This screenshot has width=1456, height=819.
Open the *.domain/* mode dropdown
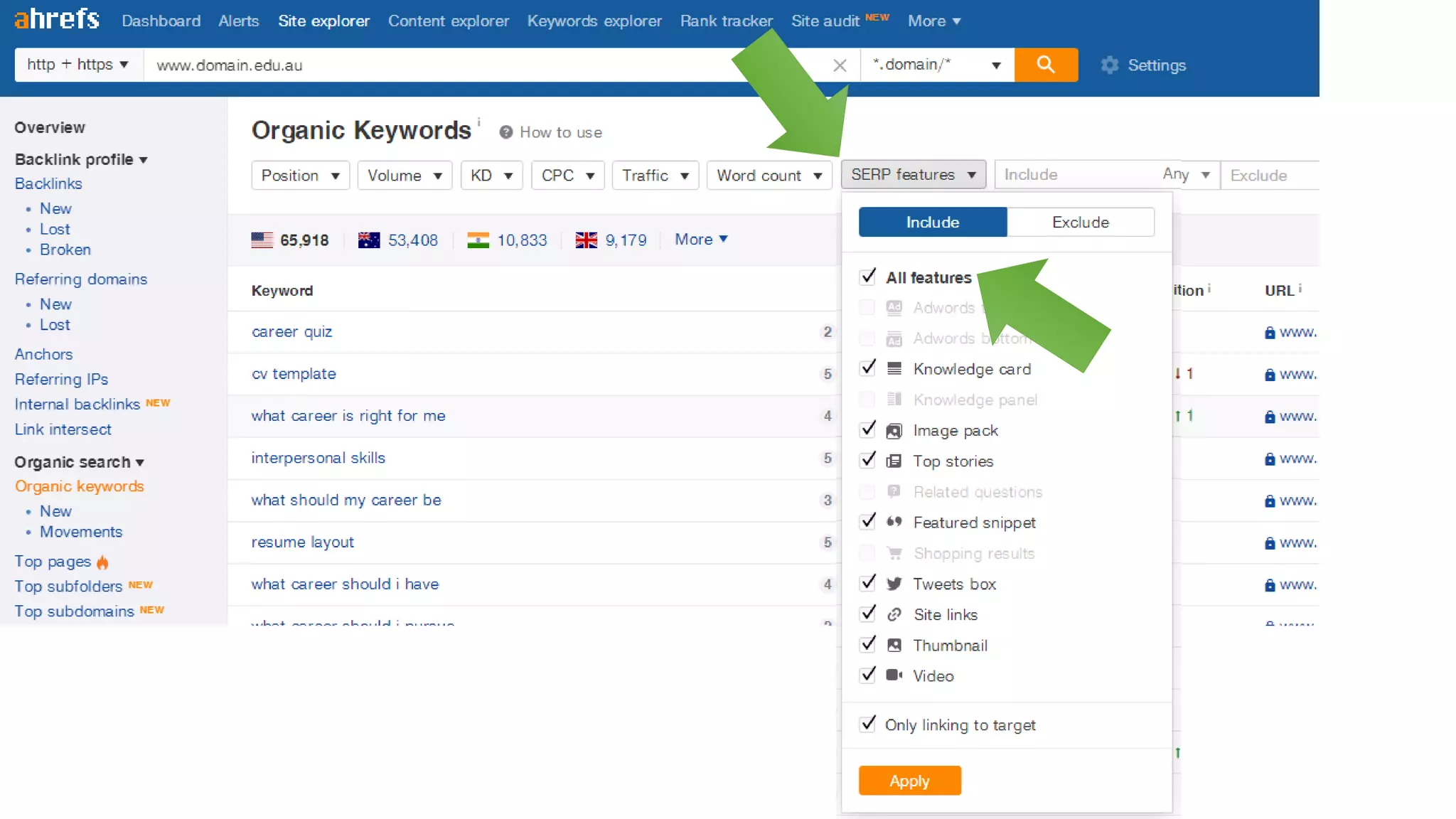tap(936, 65)
